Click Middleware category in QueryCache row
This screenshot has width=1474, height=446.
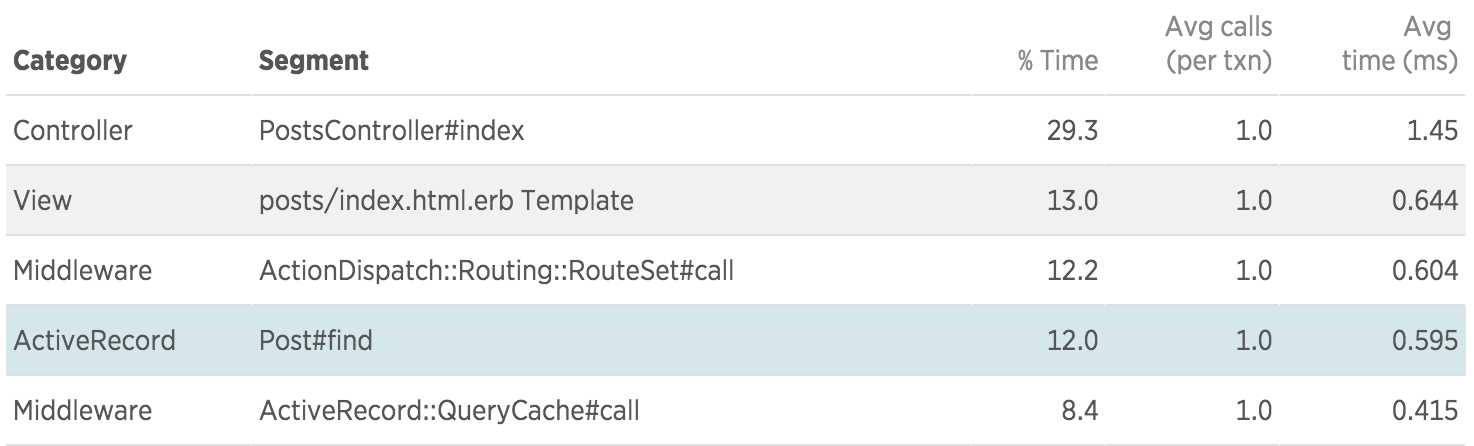click(x=83, y=410)
